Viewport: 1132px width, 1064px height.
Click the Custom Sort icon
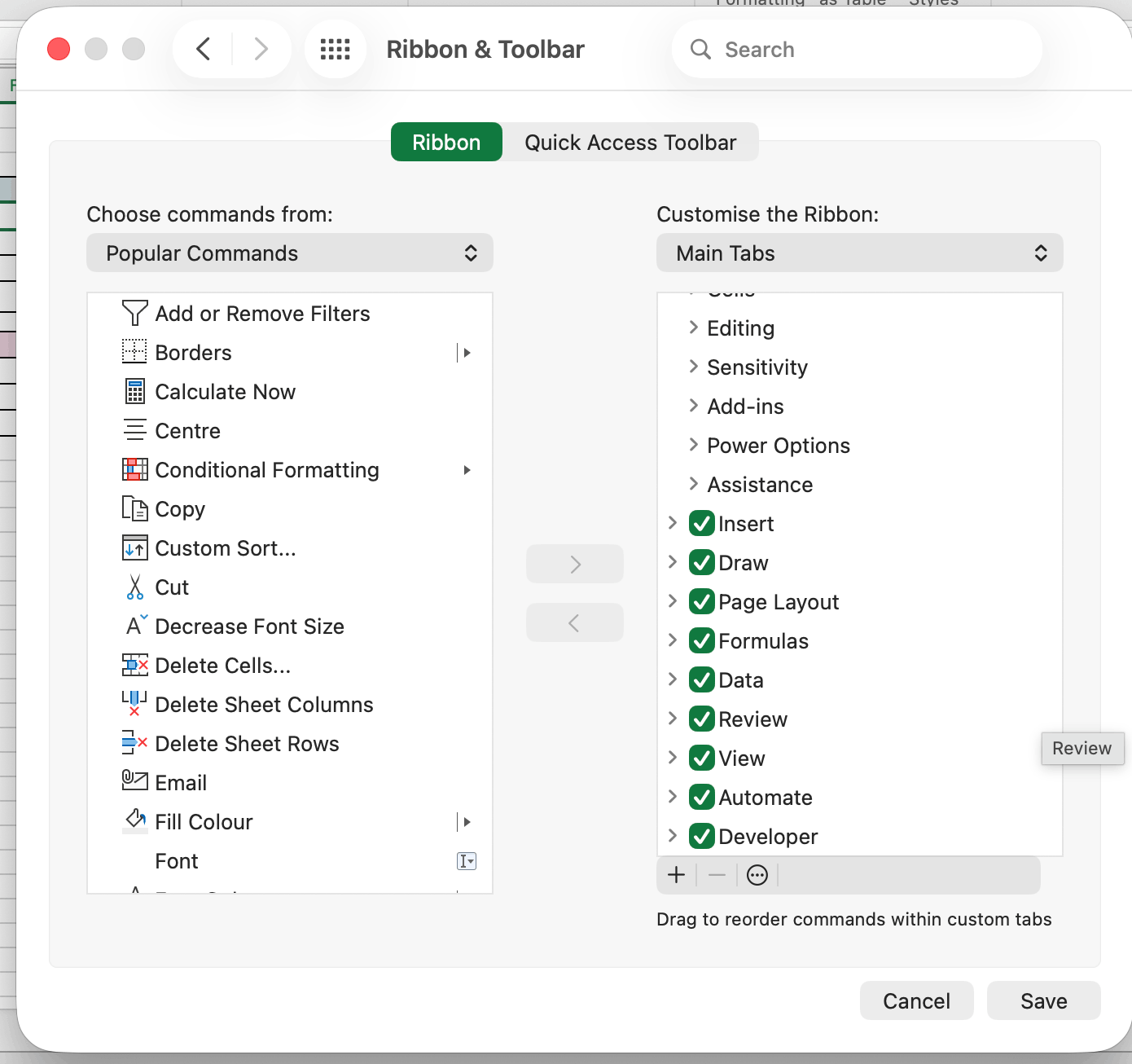[134, 547]
